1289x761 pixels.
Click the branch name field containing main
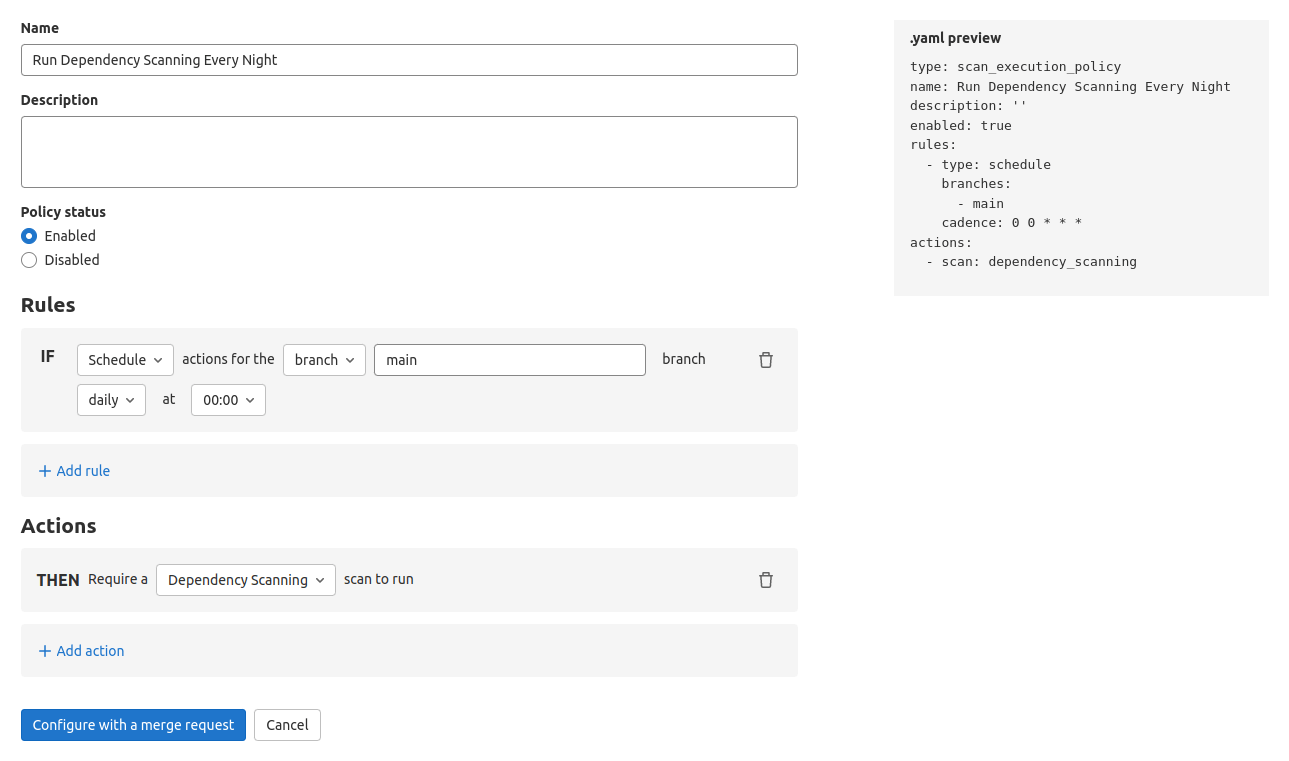pyautogui.click(x=509, y=359)
